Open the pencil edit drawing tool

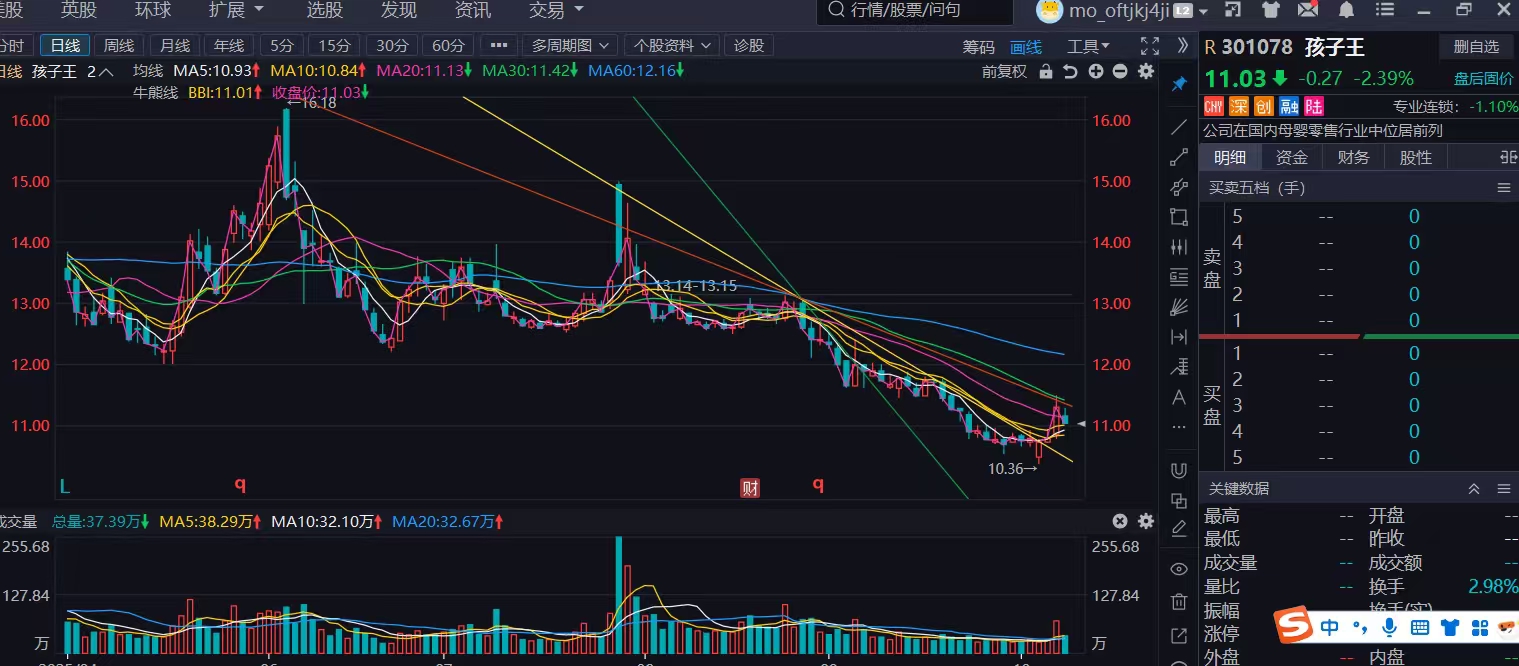(1179, 527)
